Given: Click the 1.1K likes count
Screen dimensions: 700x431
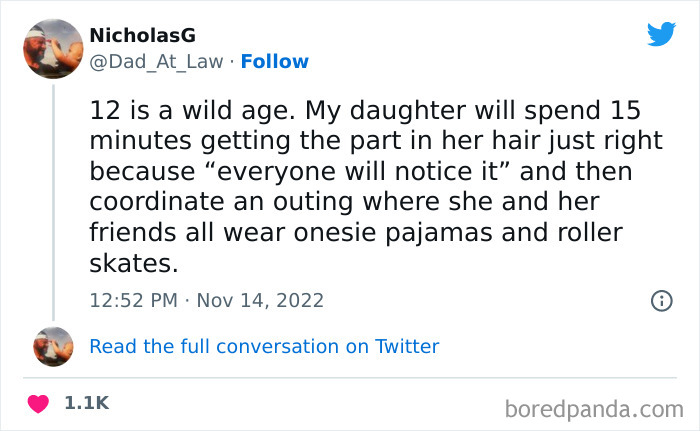Looking at the screenshot, I should (86, 403).
